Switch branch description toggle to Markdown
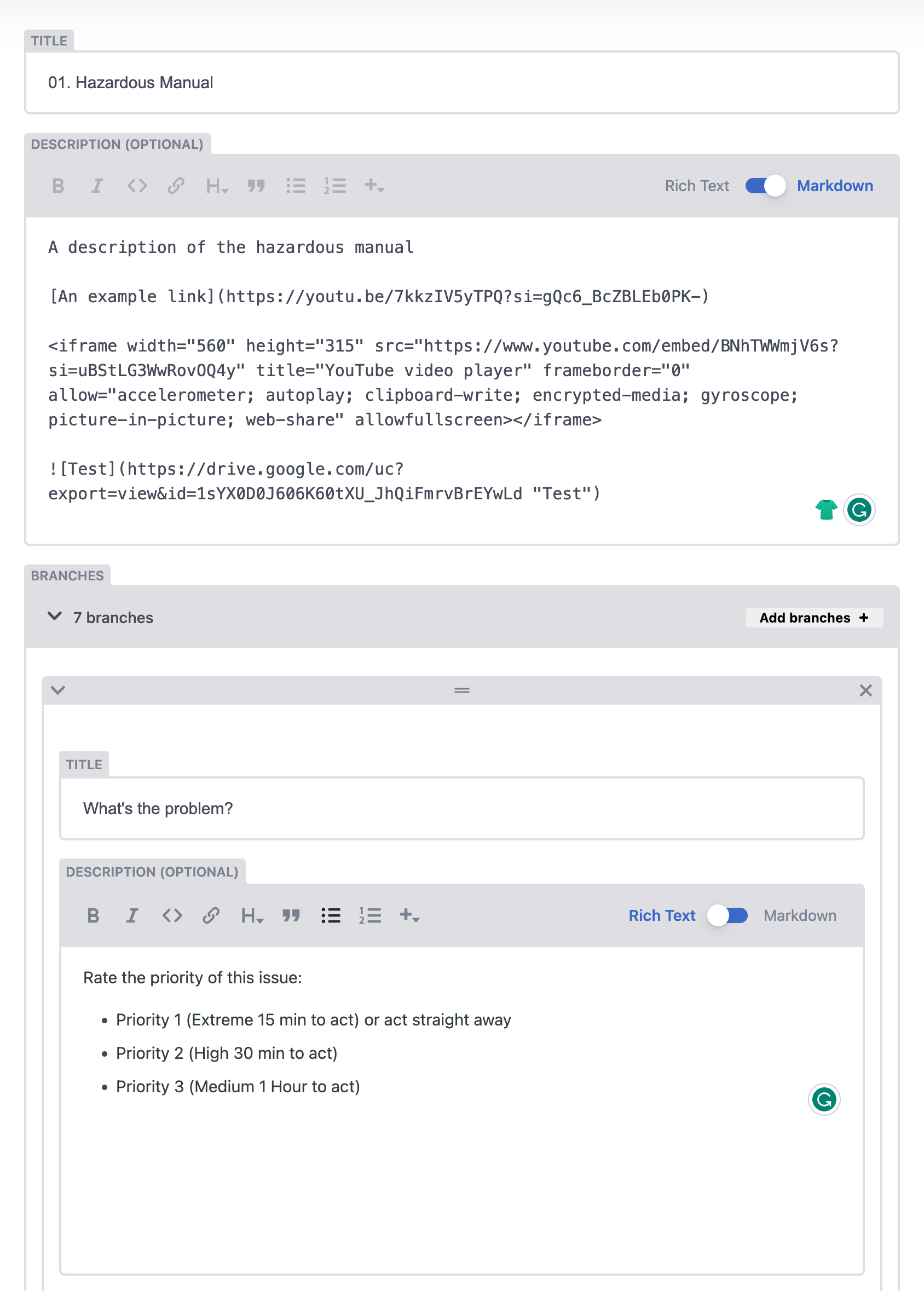 [727, 915]
